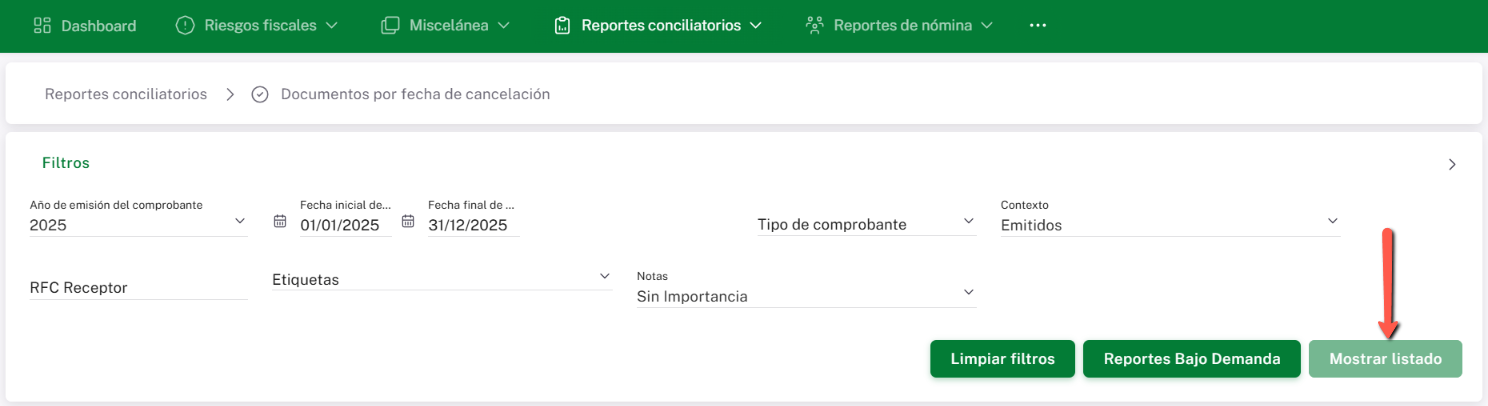1488x406 pixels.
Task: Expand the Etiquetas dropdown
Action: (604, 275)
